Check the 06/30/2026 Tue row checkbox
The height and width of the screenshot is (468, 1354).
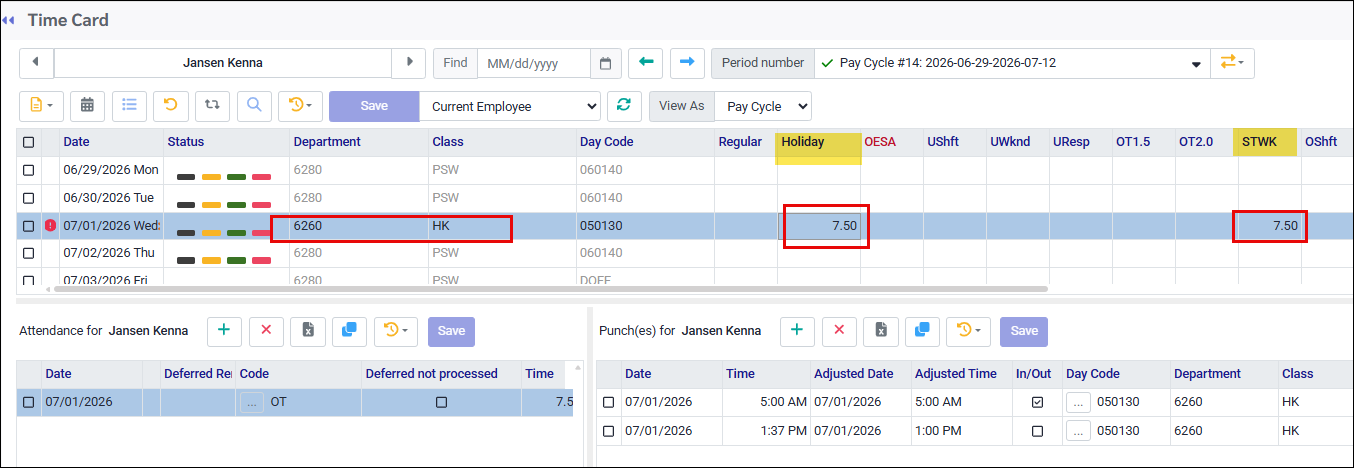[28, 198]
